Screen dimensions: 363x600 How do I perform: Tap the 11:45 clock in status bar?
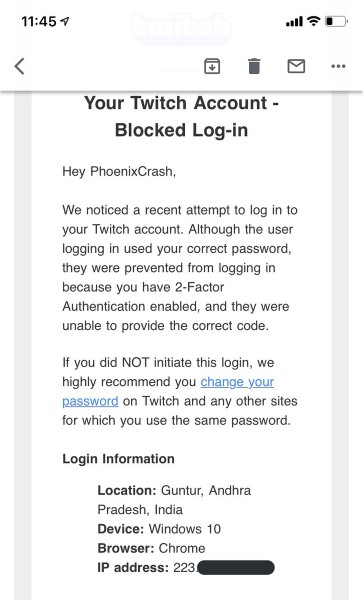(39, 21)
